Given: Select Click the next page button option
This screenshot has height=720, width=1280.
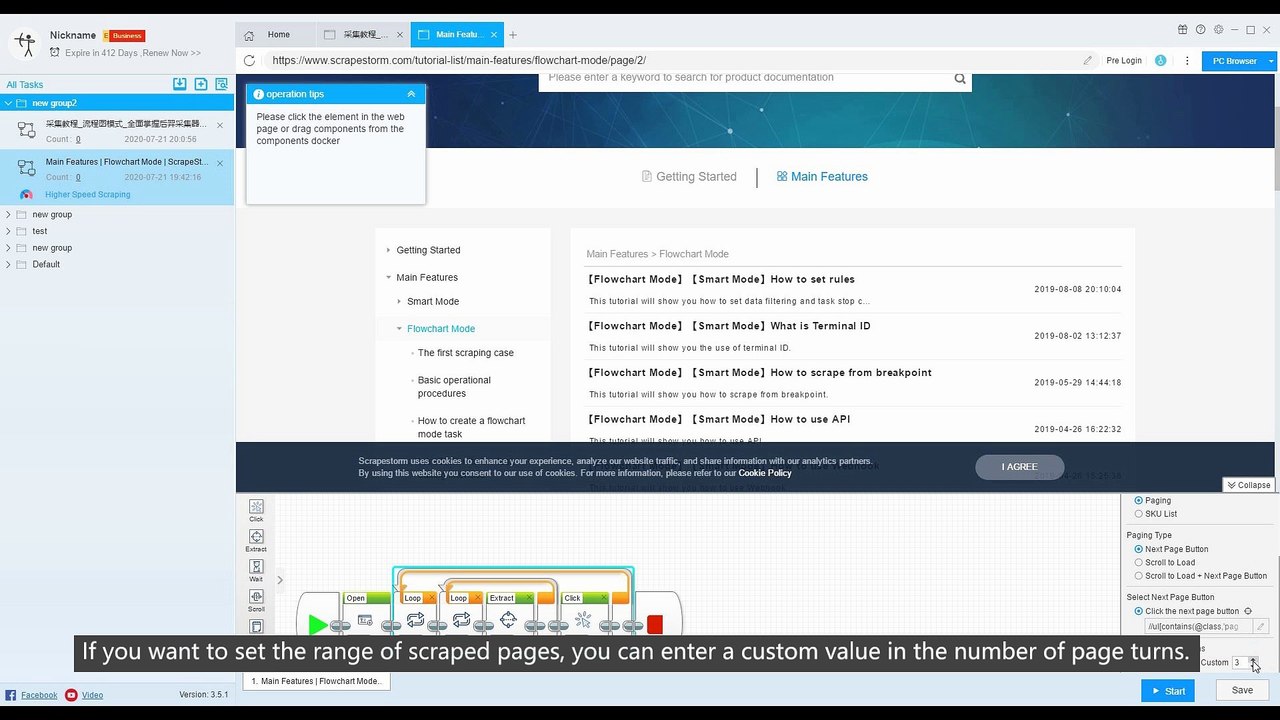Looking at the screenshot, I should click(1138, 611).
